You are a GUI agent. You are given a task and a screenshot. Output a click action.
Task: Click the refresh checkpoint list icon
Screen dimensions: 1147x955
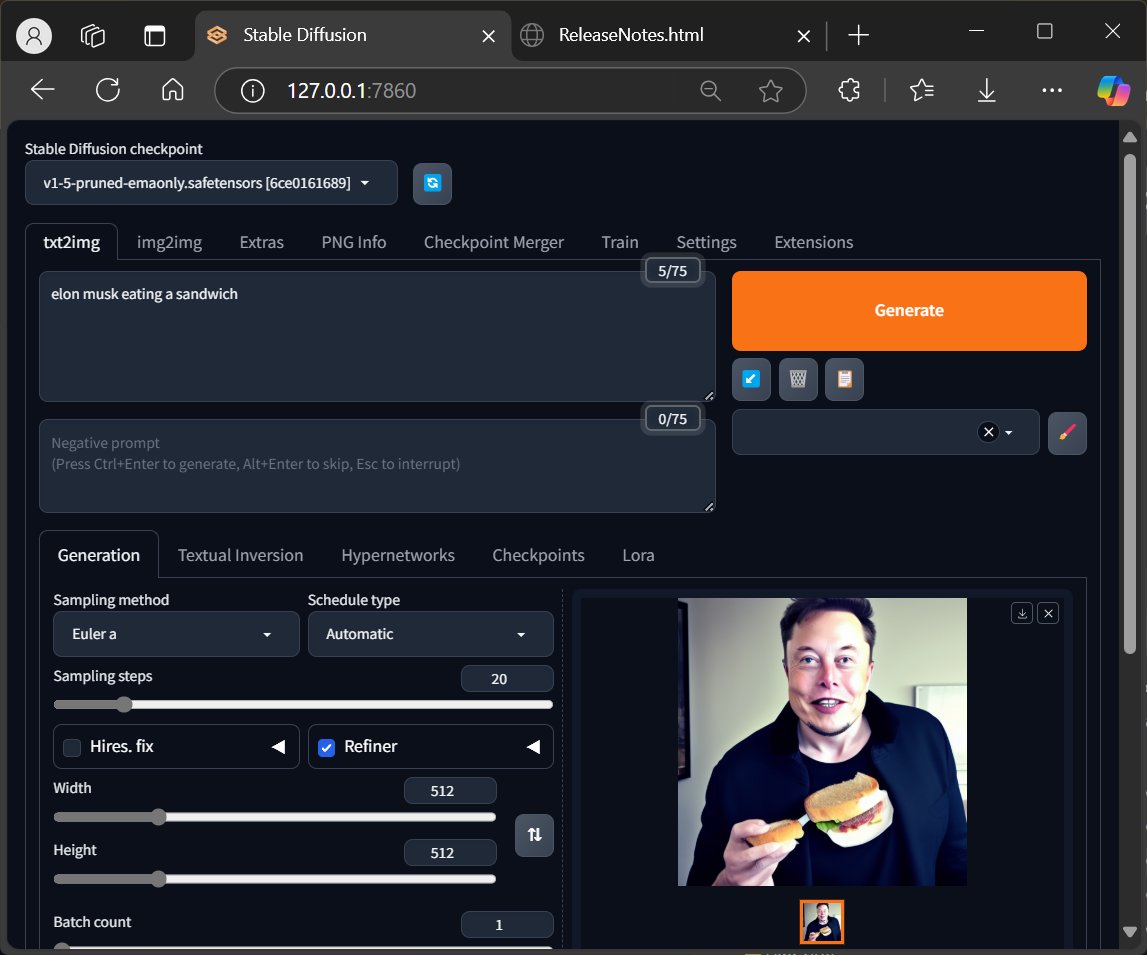pos(432,183)
